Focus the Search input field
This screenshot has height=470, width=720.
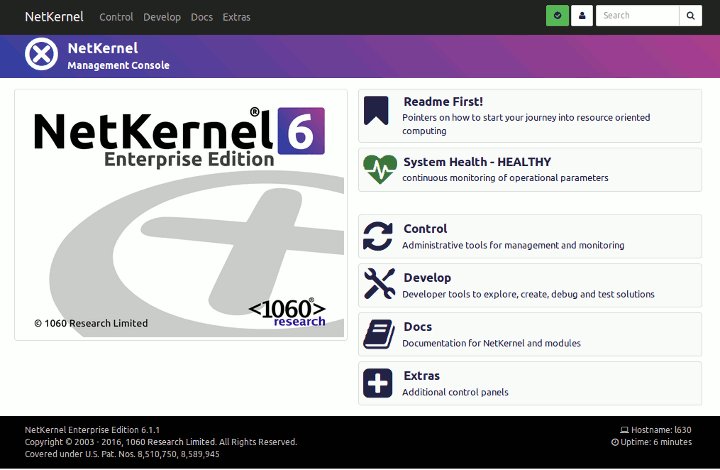pyautogui.click(x=637, y=16)
